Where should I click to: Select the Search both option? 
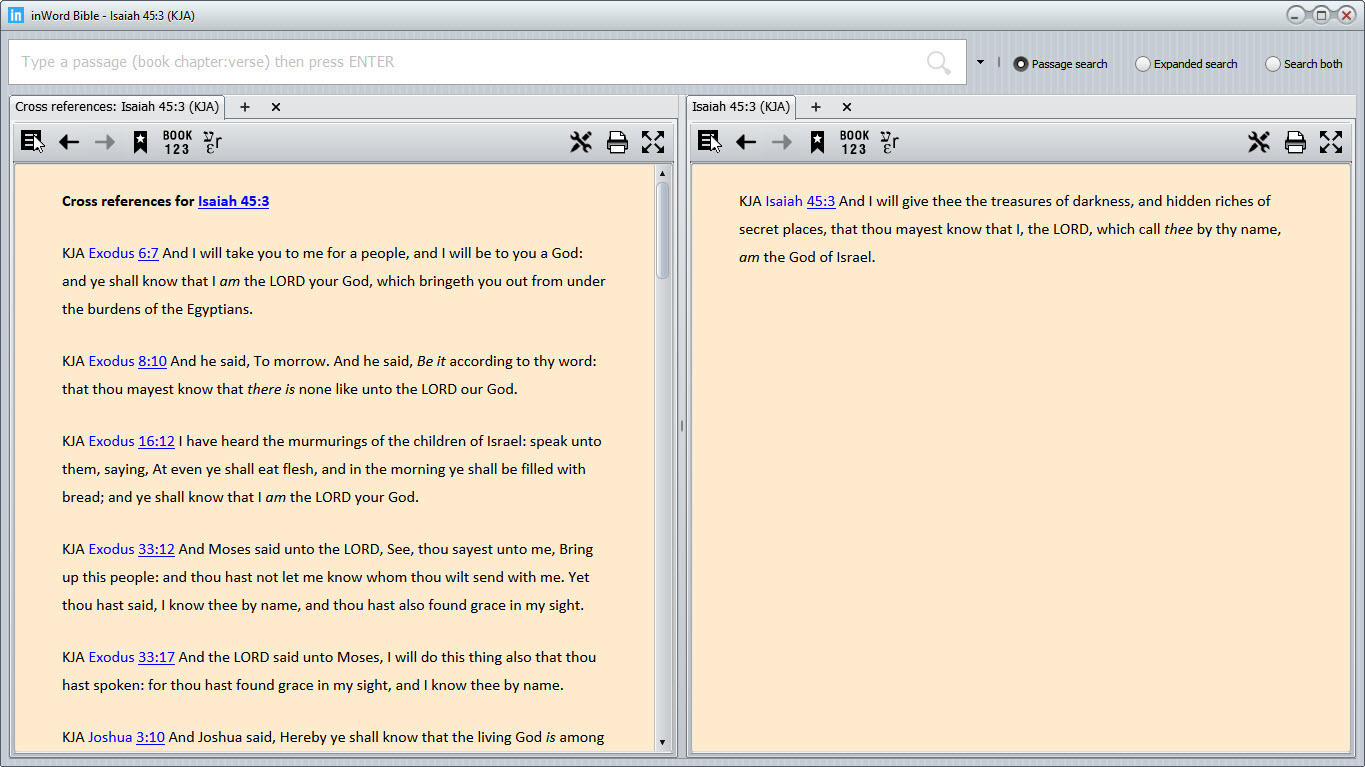click(1272, 63)
